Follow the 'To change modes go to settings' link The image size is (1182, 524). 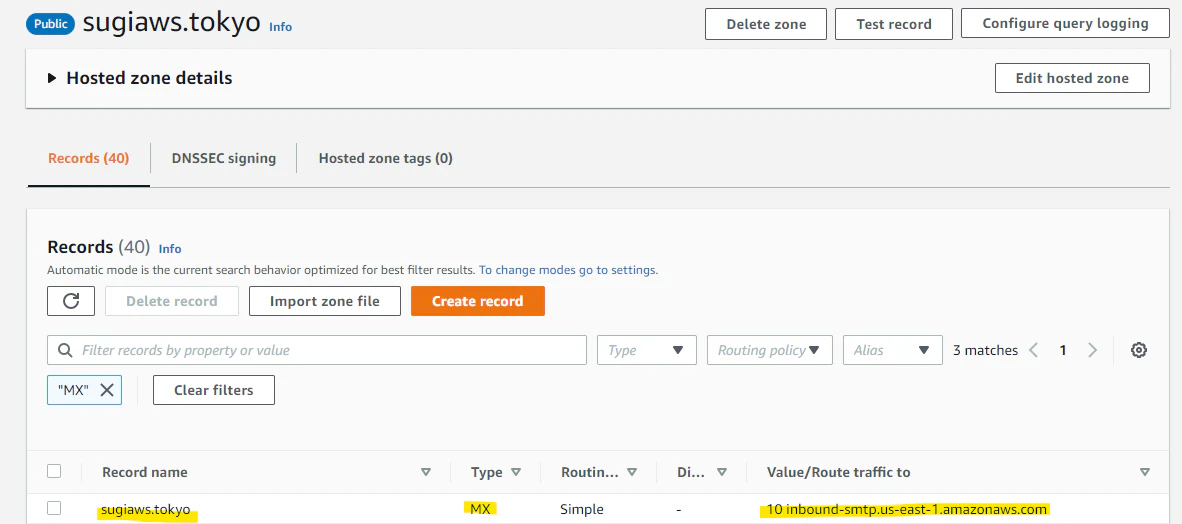point(568,269)
